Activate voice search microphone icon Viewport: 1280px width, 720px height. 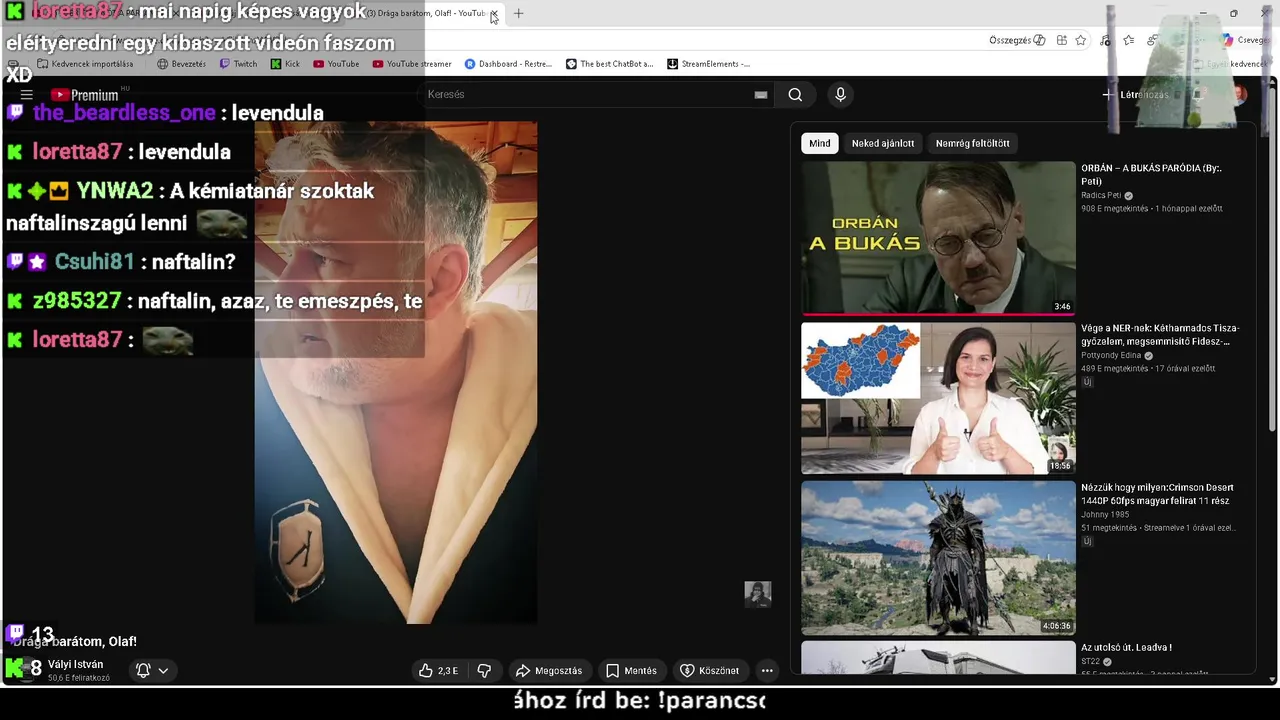[840, 94]
